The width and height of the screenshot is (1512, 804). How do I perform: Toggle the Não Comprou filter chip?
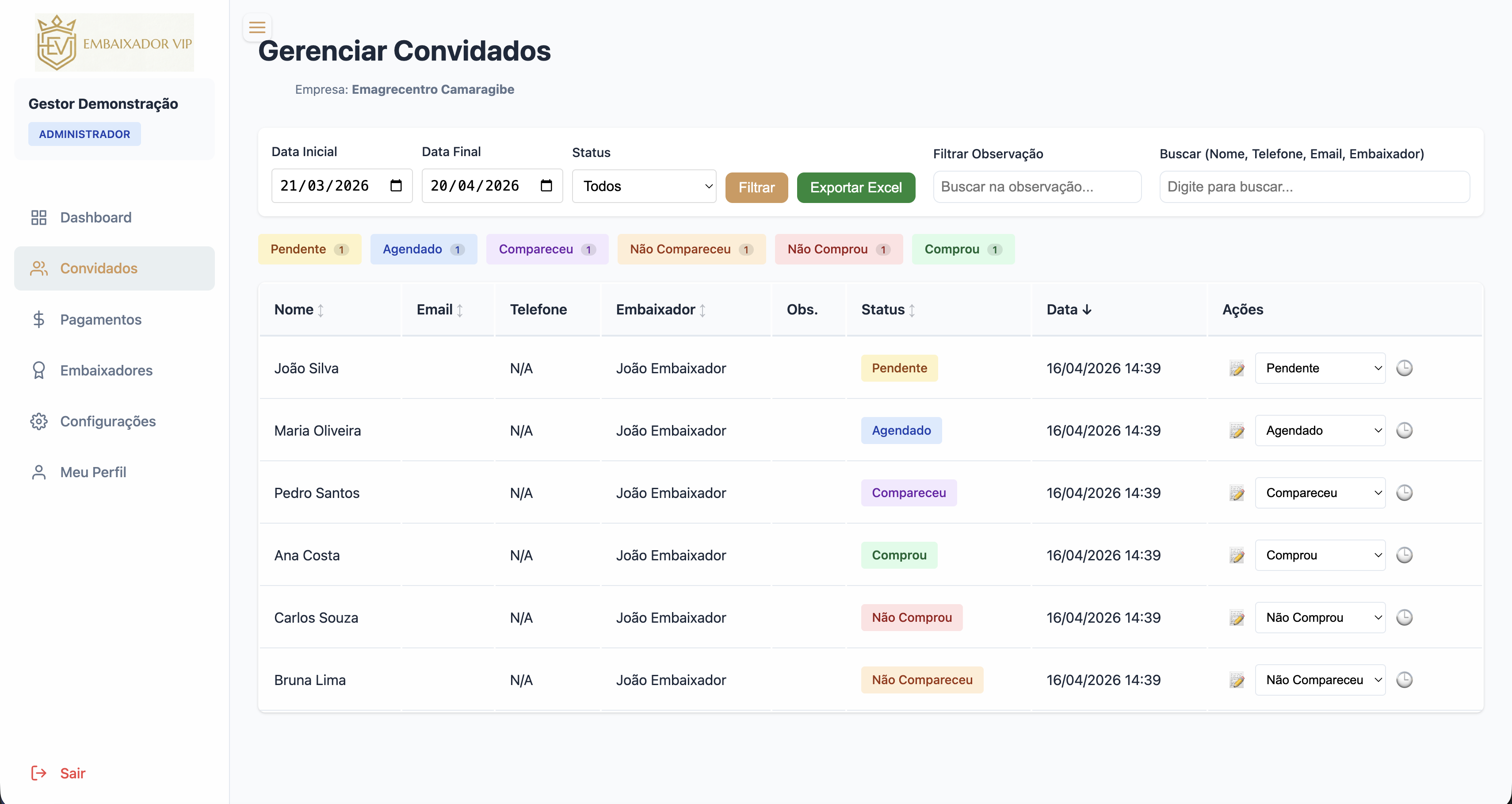click(838, 249)
